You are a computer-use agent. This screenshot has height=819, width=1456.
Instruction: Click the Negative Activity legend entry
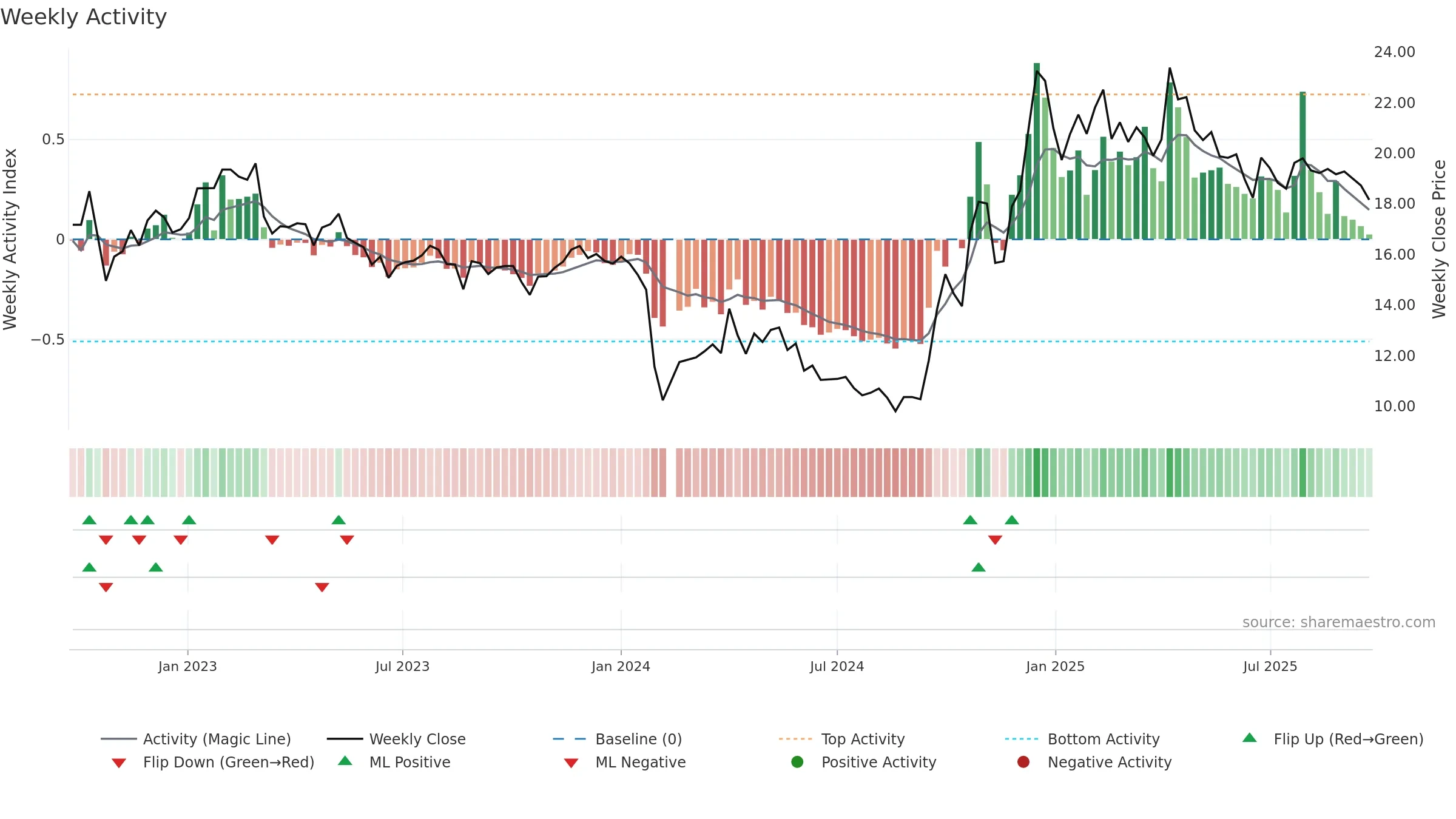pyautogui.click(x=1094, y=762)
